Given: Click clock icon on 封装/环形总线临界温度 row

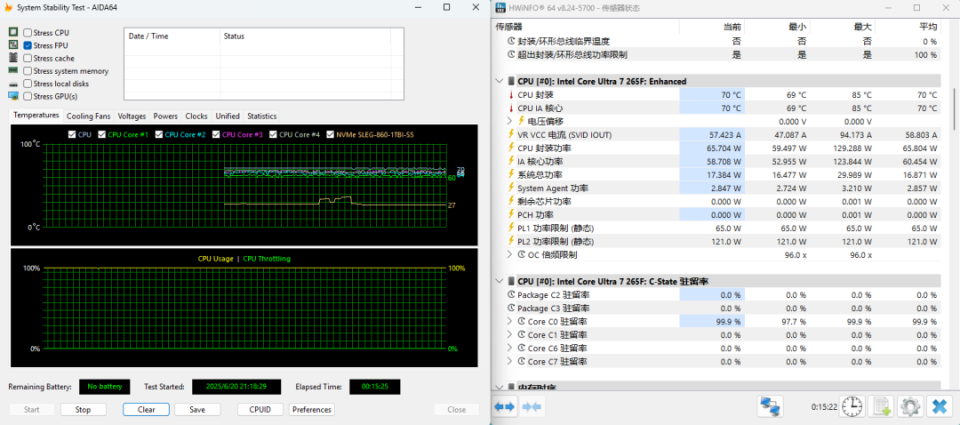Looking at the screenshot, I should point(511,42).
